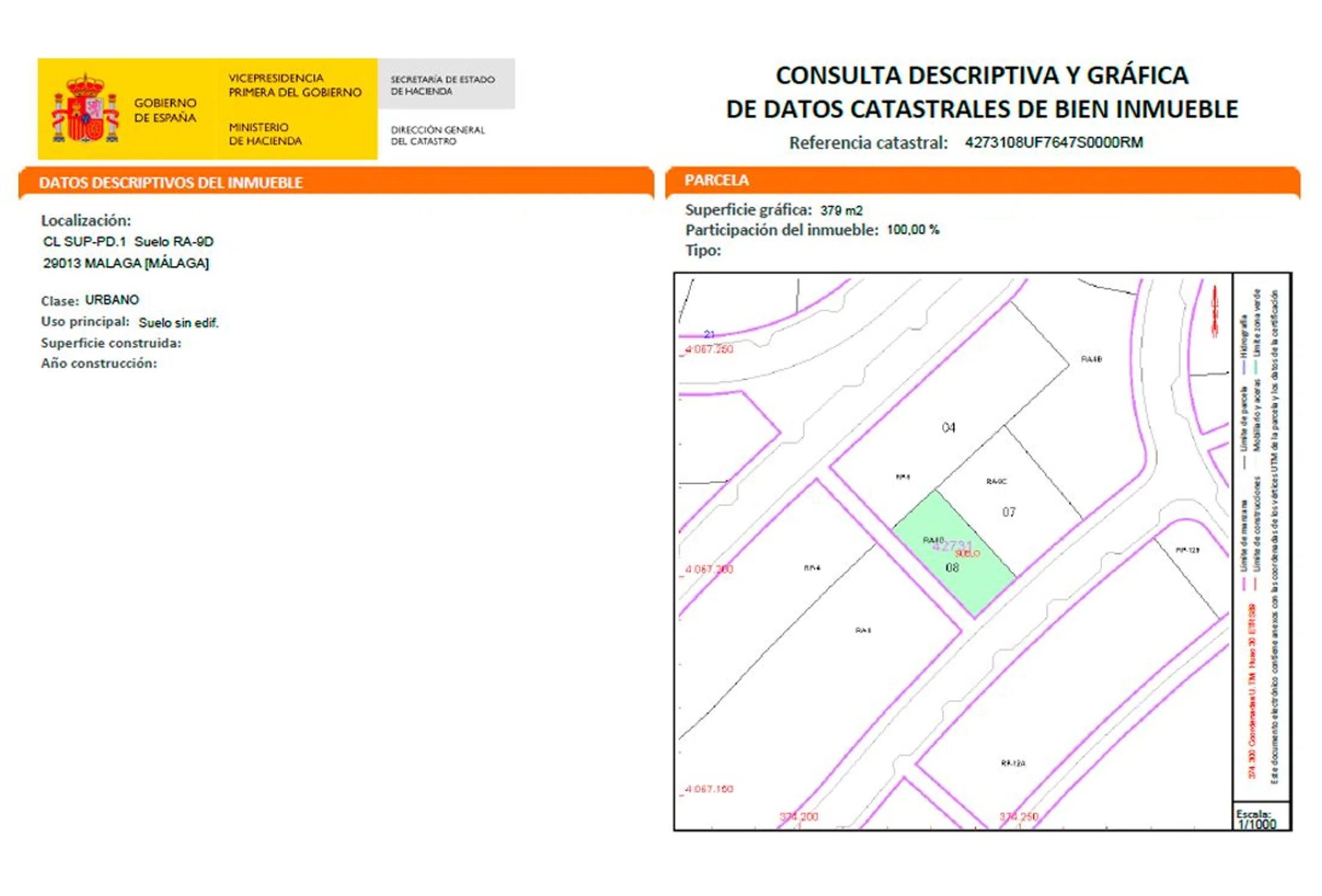Viewport: 1322px width, 896px height.
Task: Click the RP-12A parcel label
Action: [x=1013, y=763]
